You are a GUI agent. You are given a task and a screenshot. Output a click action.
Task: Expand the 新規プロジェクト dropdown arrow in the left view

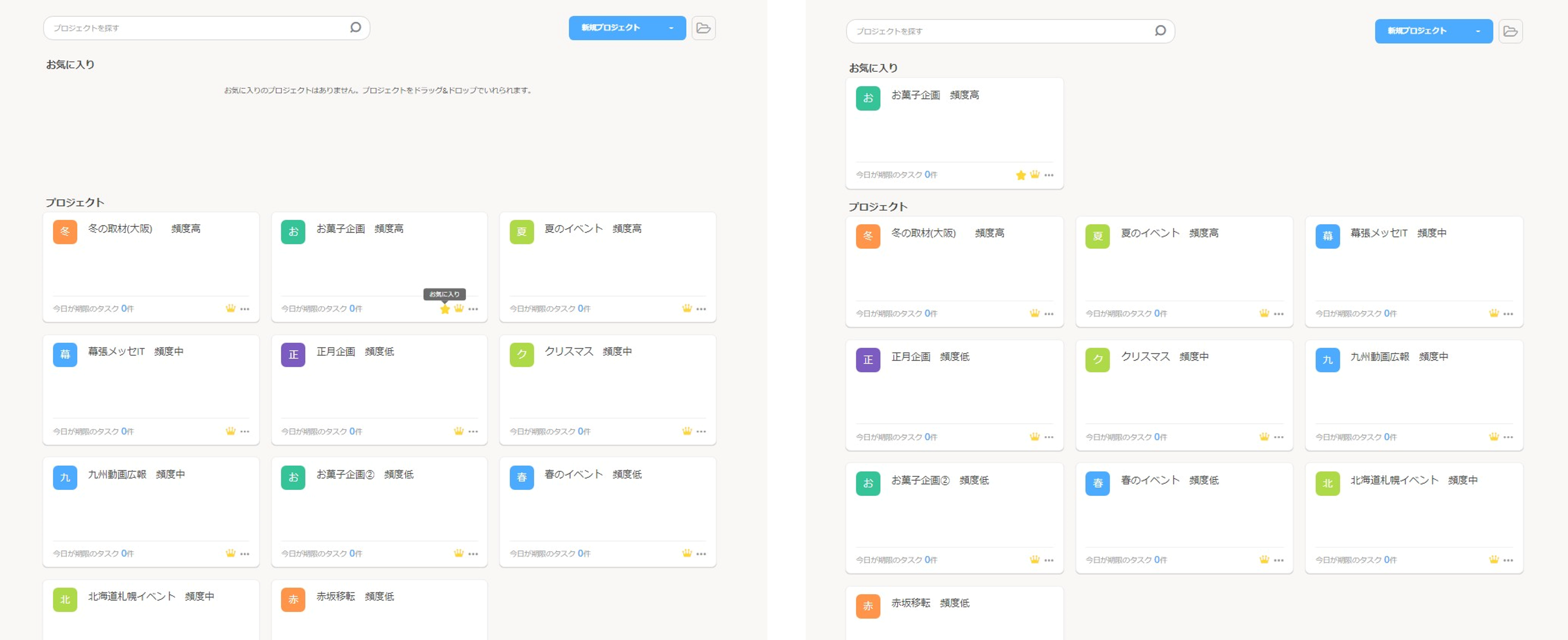pyautogui.click(x=671, y=28)
